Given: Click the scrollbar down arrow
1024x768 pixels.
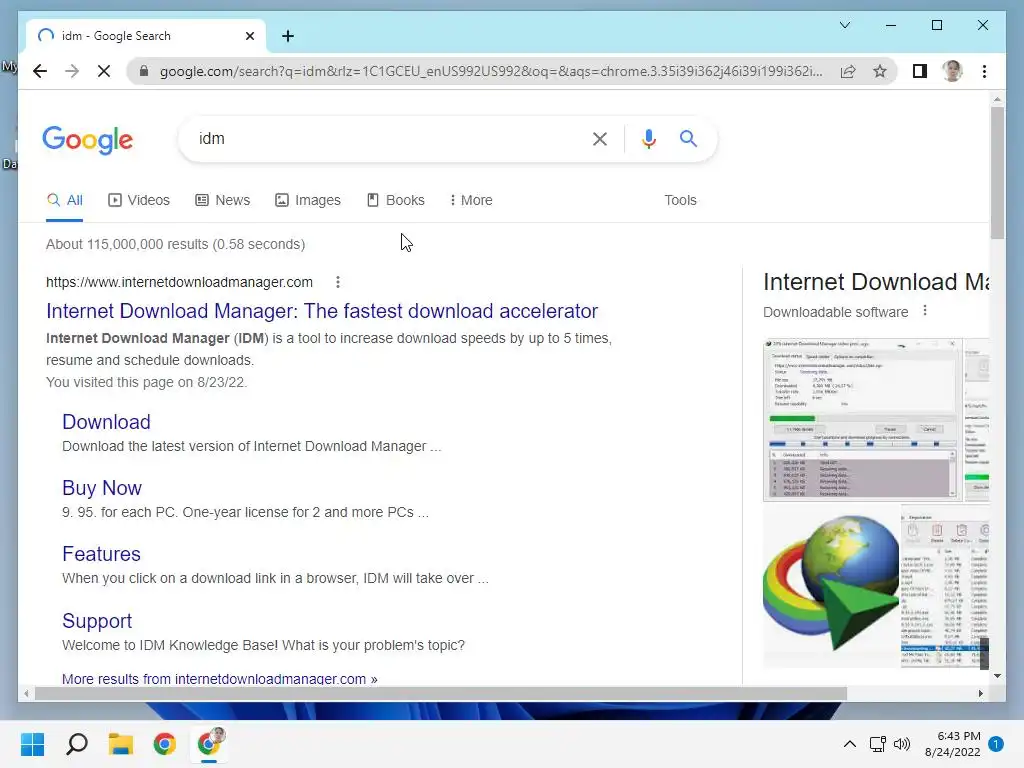Looking at the screenshot, I should pos(997,676).
